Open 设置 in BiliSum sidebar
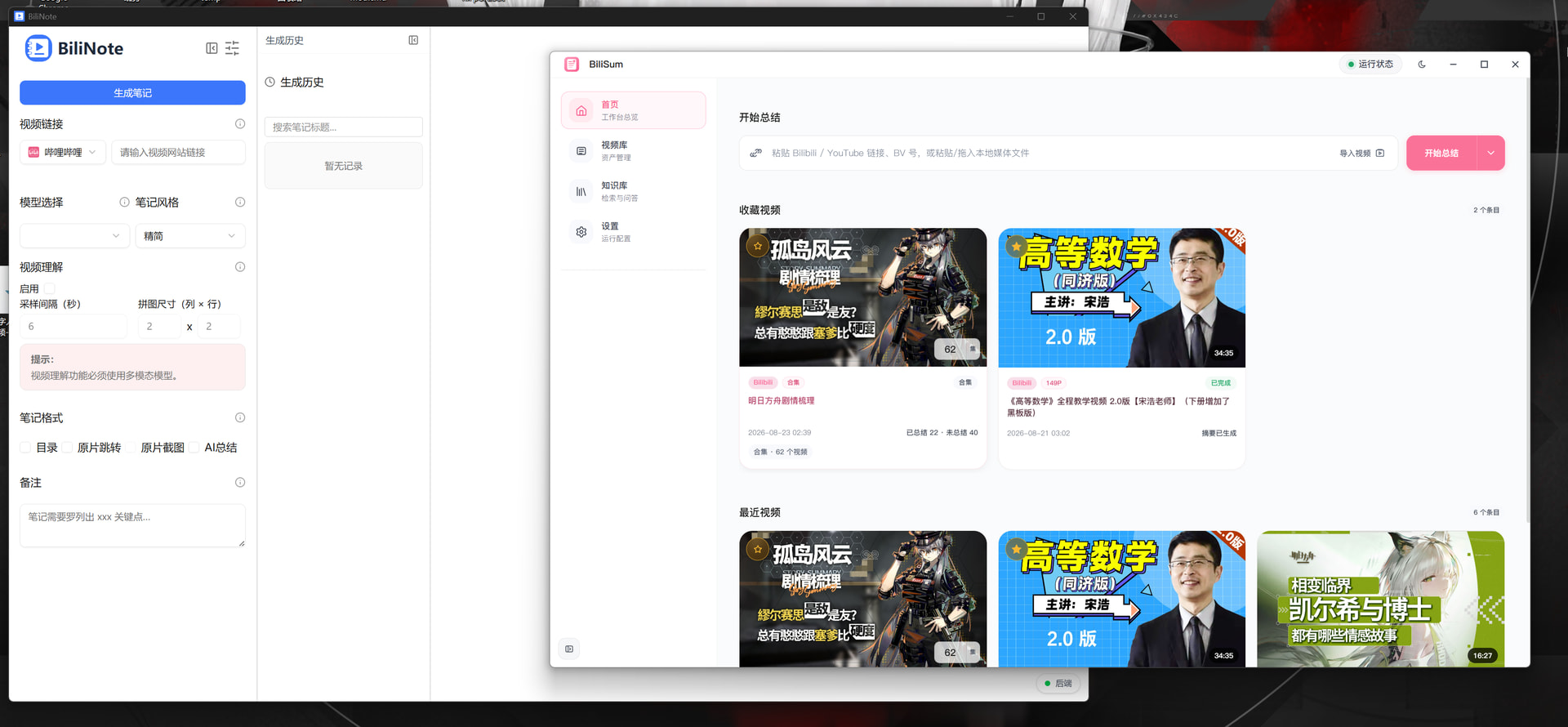1568x727 pixels. tap(634, 232)
